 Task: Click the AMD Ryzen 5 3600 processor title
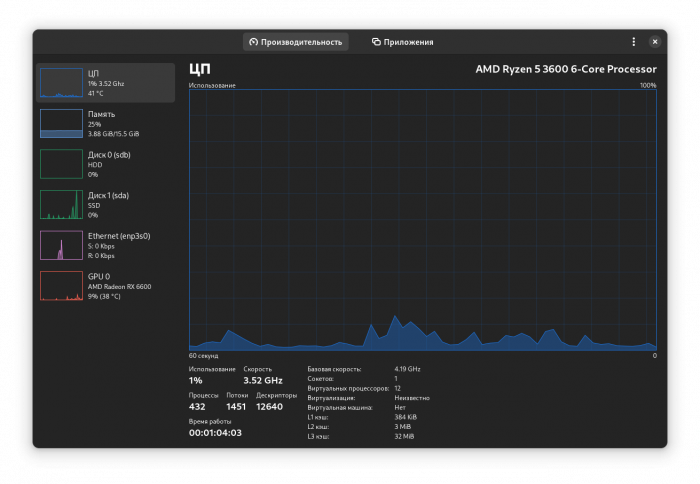click(x=566, y=69)
